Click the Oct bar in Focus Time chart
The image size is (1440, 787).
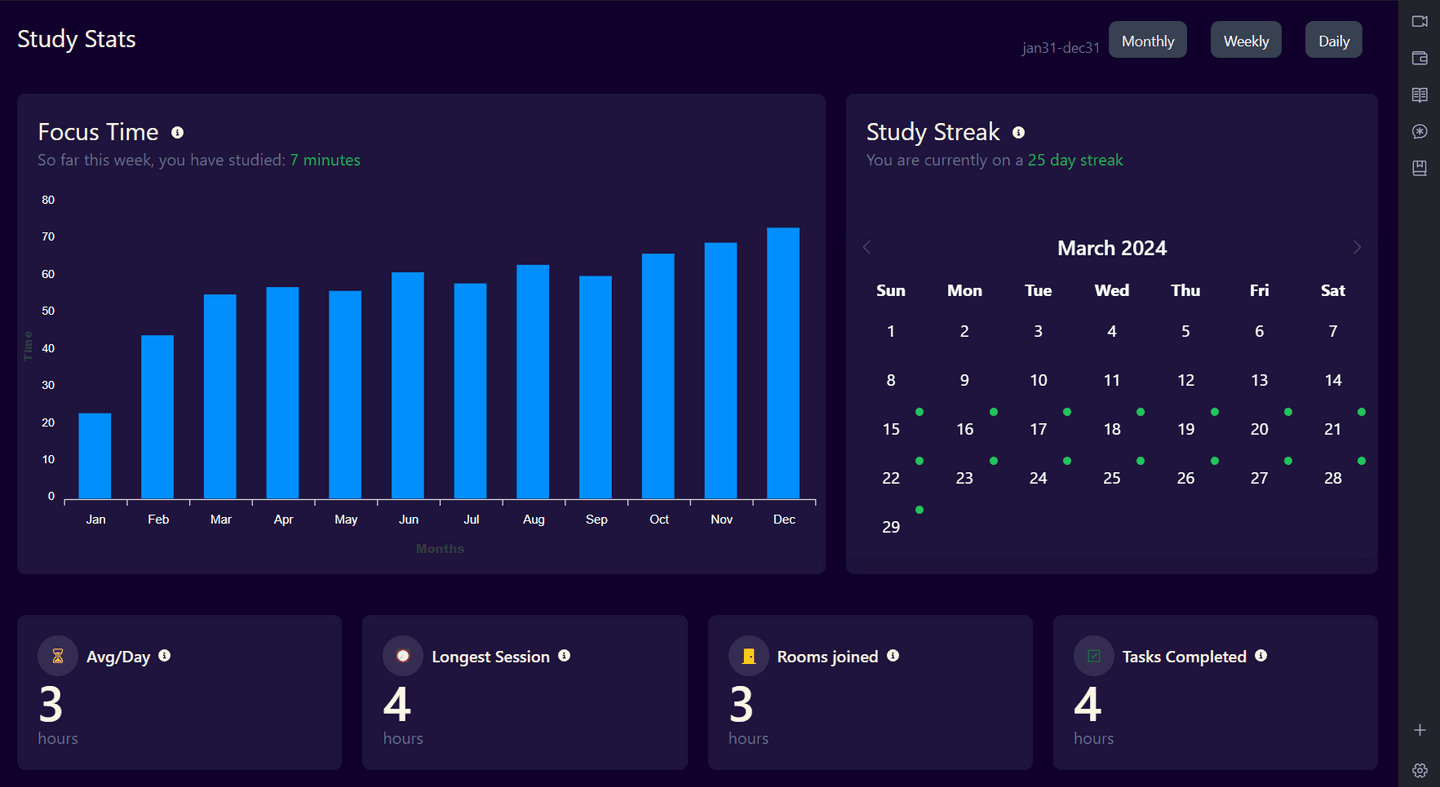pos(658,376)
